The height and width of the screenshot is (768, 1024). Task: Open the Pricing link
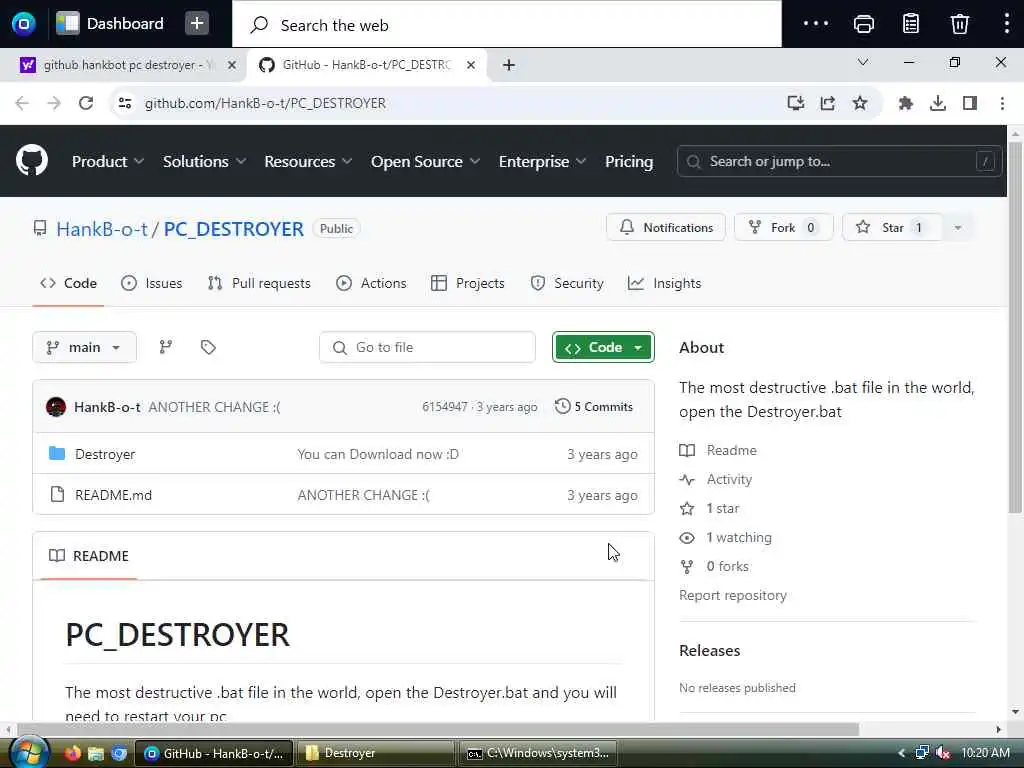pos(629,161)
